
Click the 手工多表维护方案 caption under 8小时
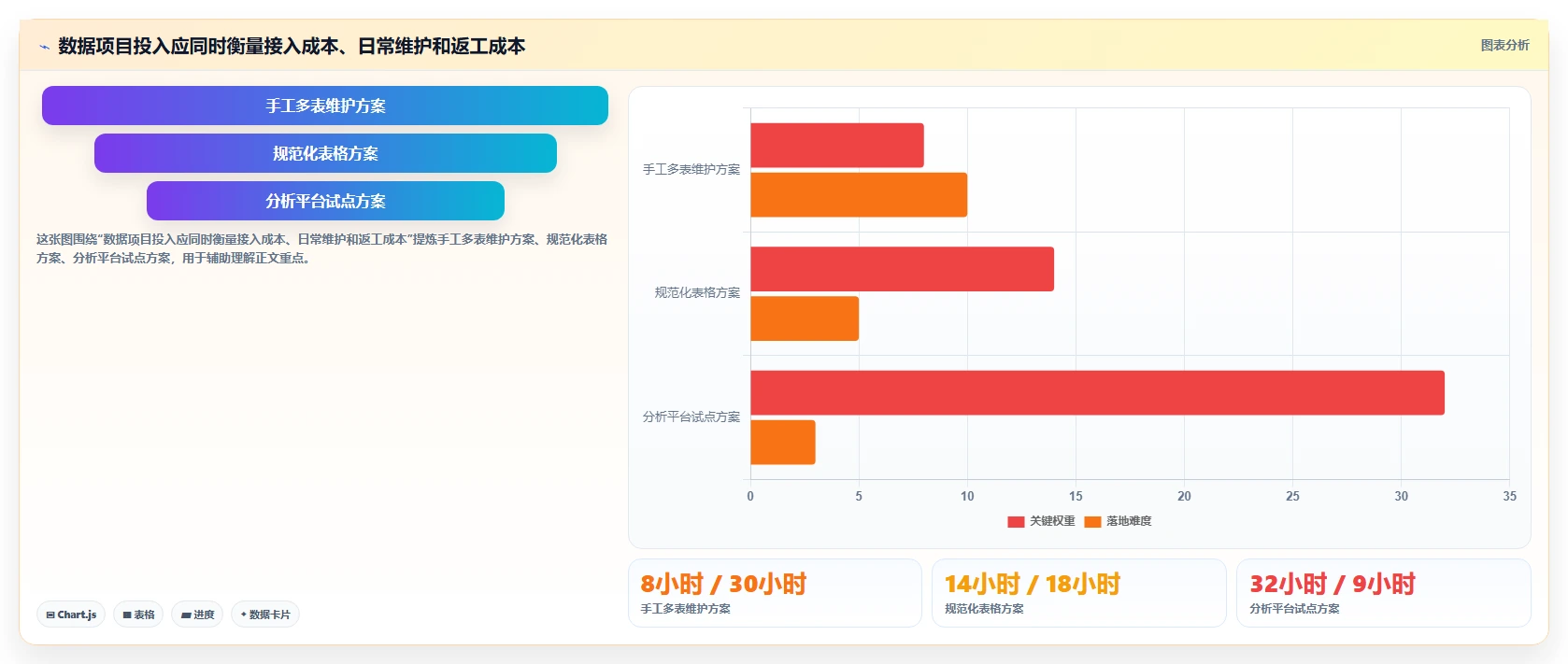685,609
